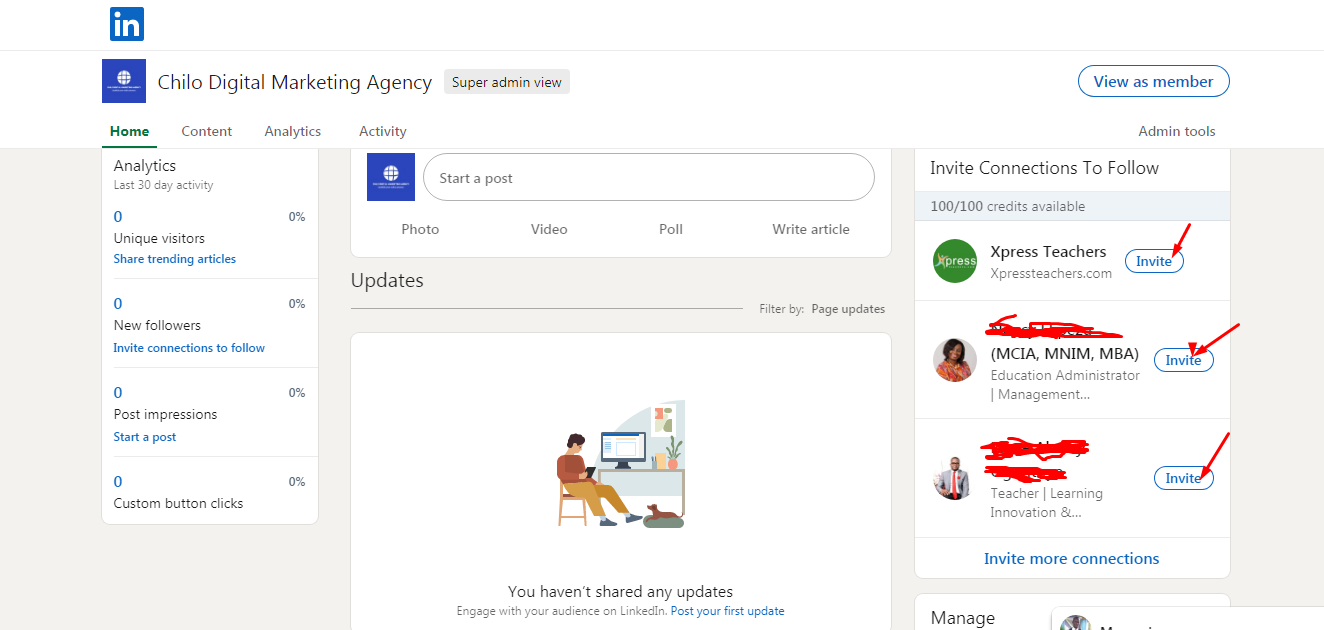
Task: Go to the Activity tab
Action: tap(383, 131)
